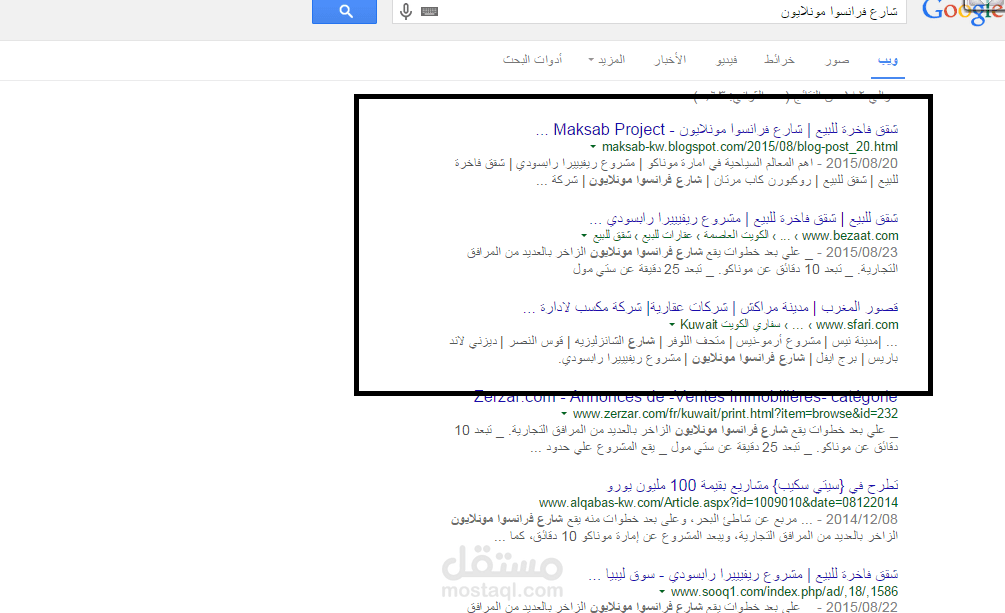The image size is (1005, 613).
Task: Select the ويب tab
Action: [888, 60]
